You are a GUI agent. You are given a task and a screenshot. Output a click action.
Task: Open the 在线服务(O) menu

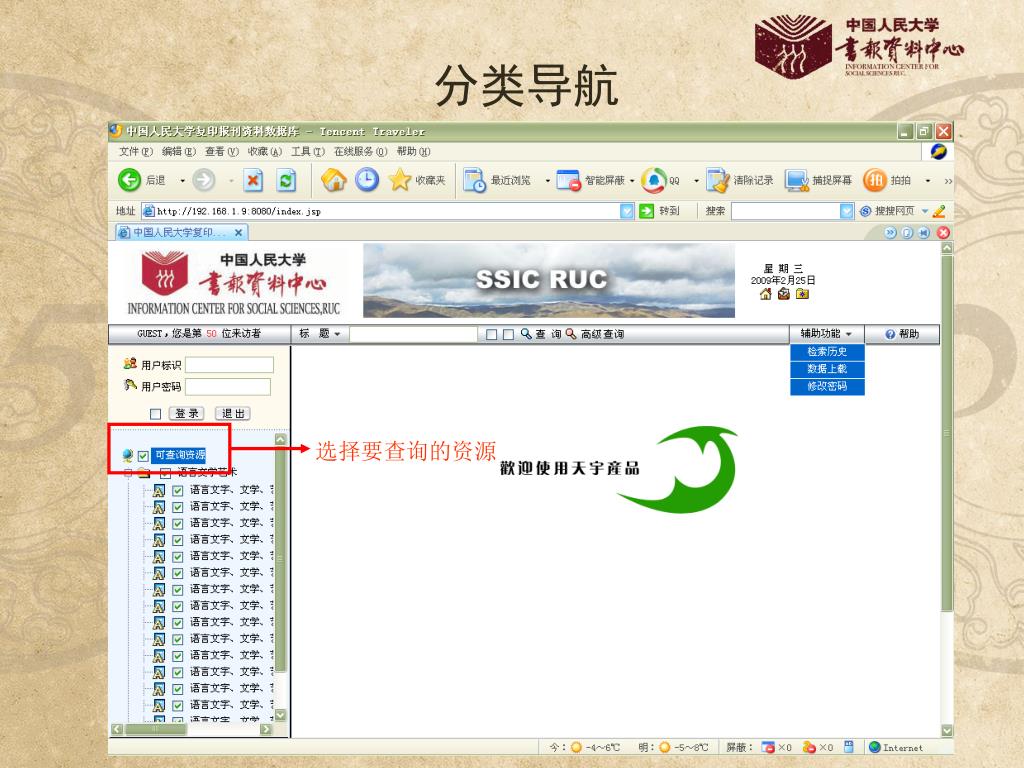[x=360, y=152]
